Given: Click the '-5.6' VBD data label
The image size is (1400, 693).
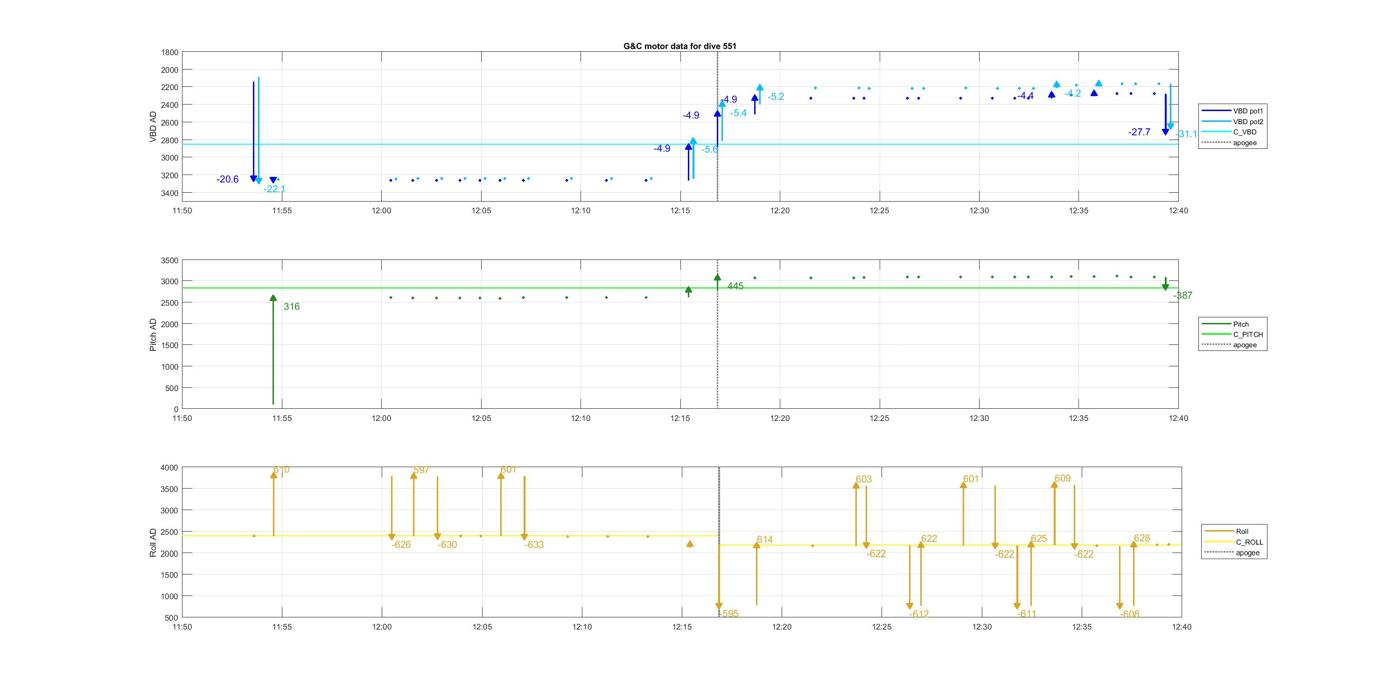Looking at the screenshot, I should [710, 149].
